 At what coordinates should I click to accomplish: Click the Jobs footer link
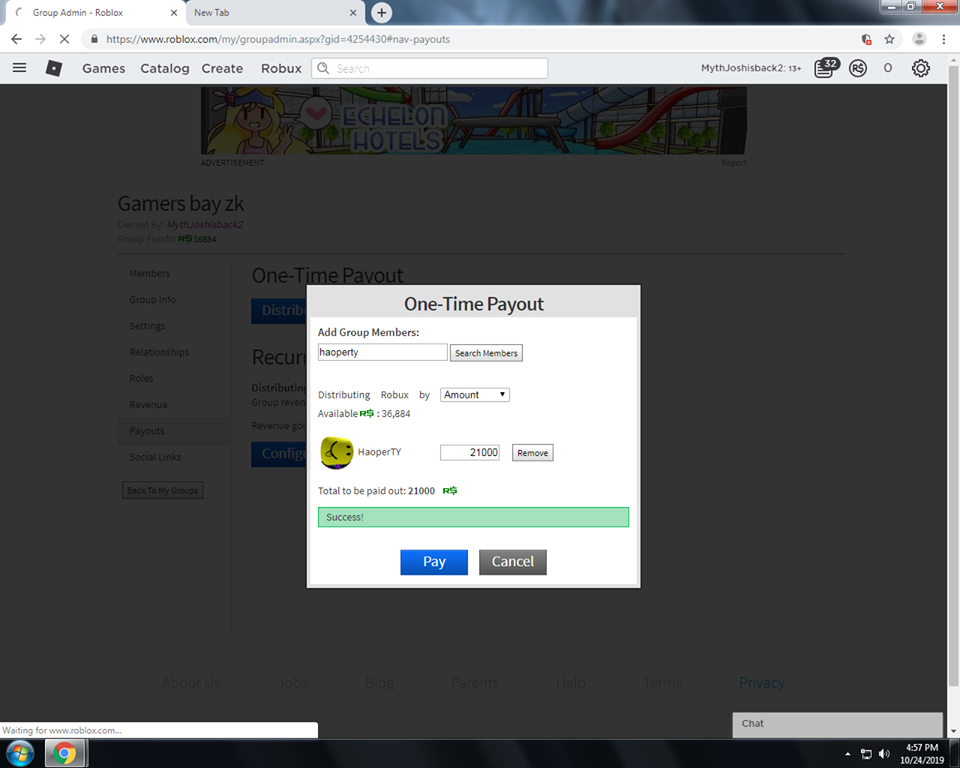pyautogui.click(x=293, y=683)
